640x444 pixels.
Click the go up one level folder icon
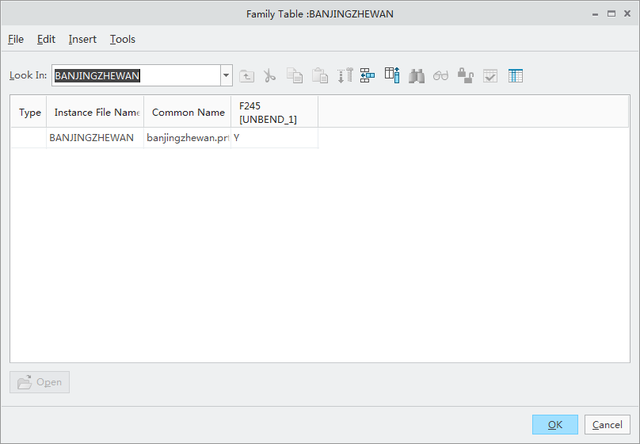click(x=247, y=76)
